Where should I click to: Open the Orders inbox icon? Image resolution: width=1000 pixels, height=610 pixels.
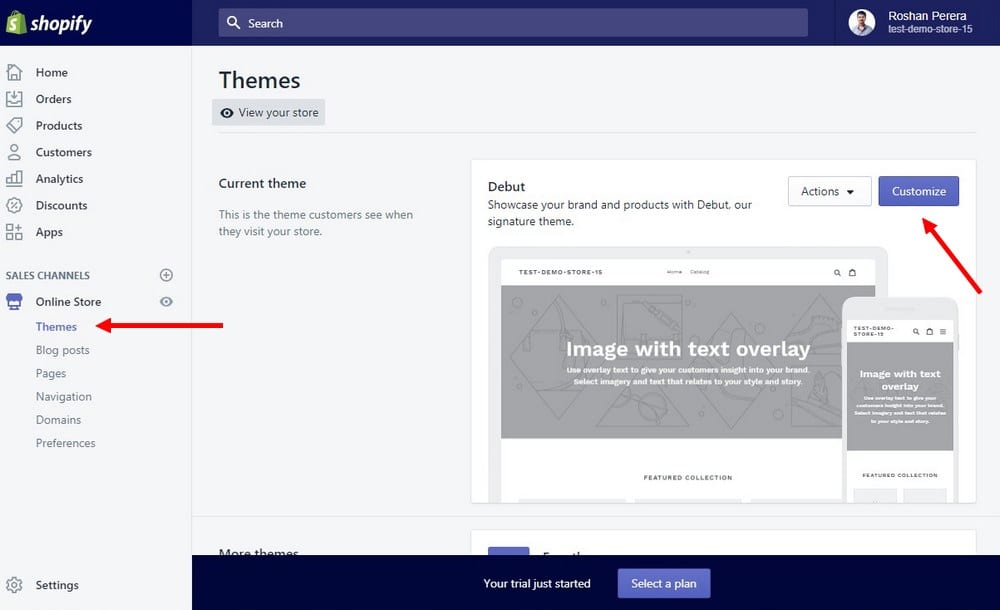(x=14, y=99)
